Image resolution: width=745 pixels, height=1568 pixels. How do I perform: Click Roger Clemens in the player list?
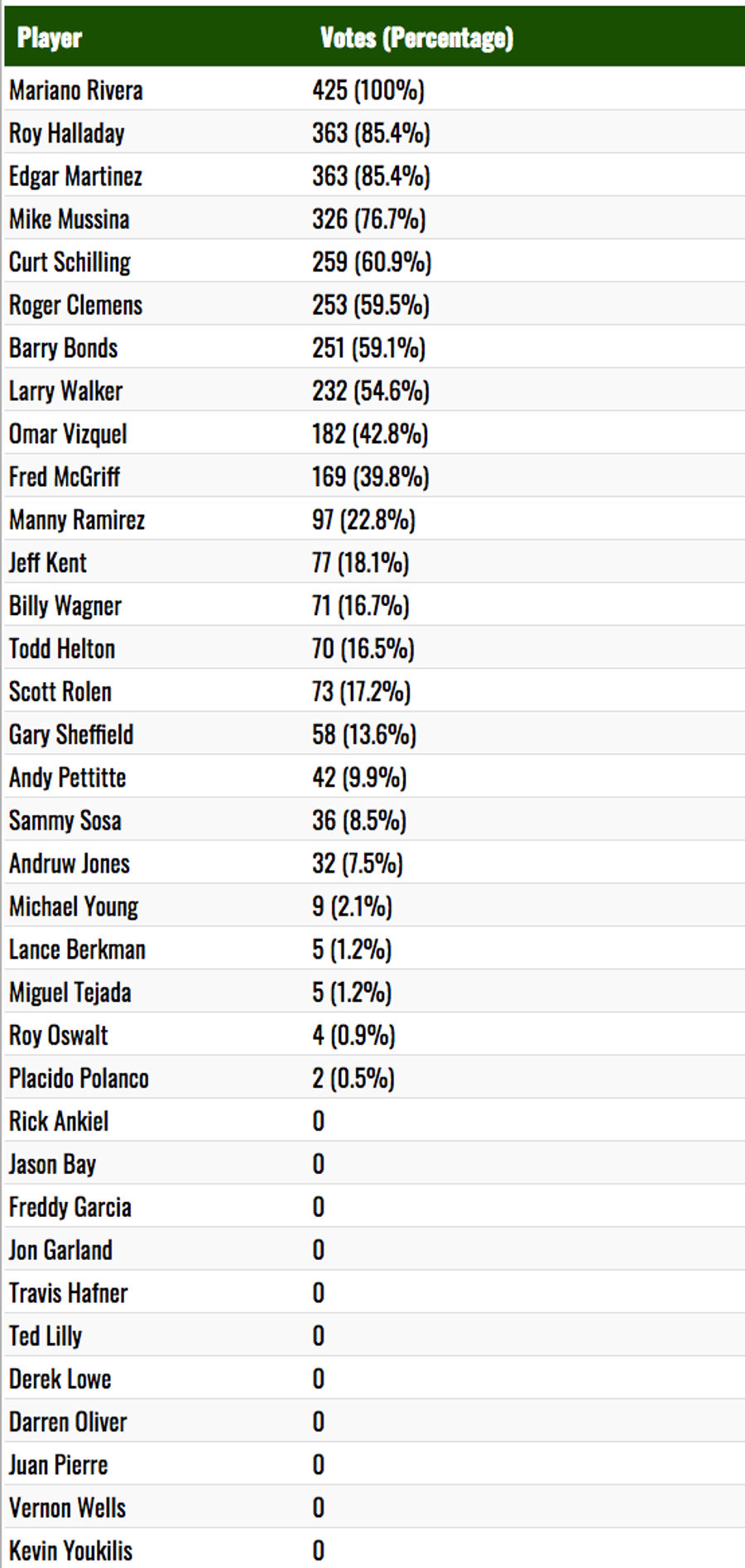point(75,305)
